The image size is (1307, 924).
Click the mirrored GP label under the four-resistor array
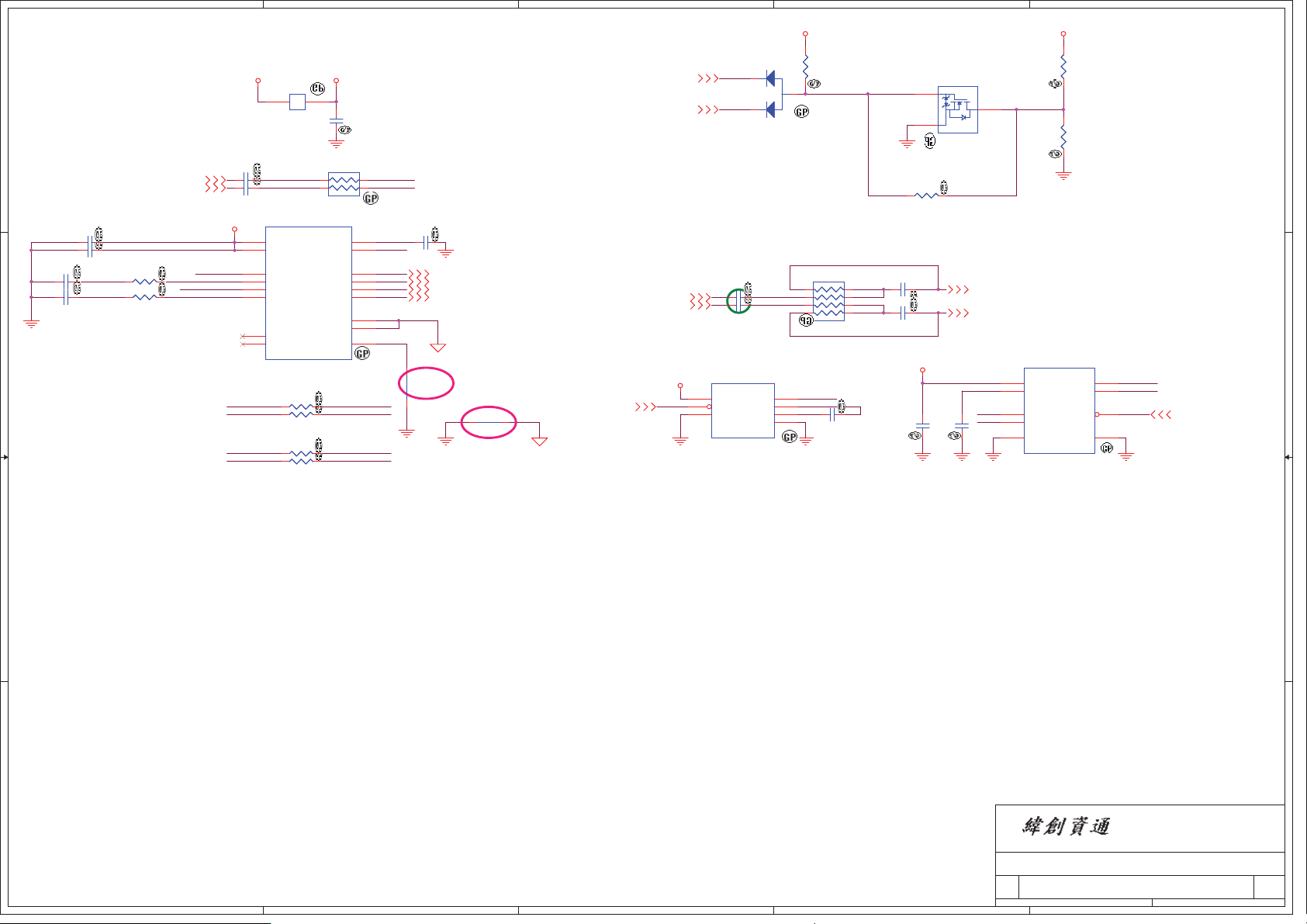click(806, 320)
